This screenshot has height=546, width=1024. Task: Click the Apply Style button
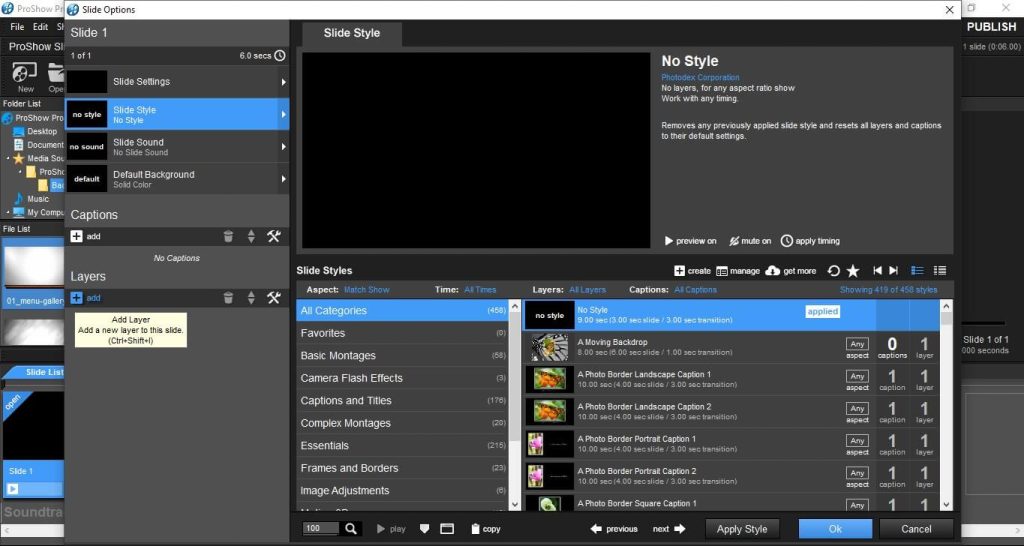coord(742,529)
